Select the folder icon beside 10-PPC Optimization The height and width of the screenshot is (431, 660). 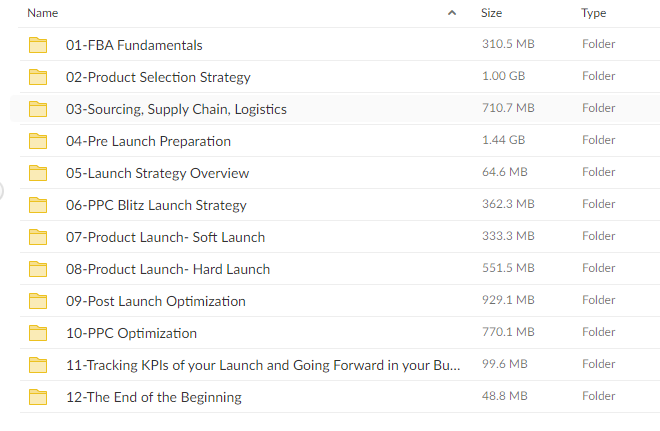[38, 333]
